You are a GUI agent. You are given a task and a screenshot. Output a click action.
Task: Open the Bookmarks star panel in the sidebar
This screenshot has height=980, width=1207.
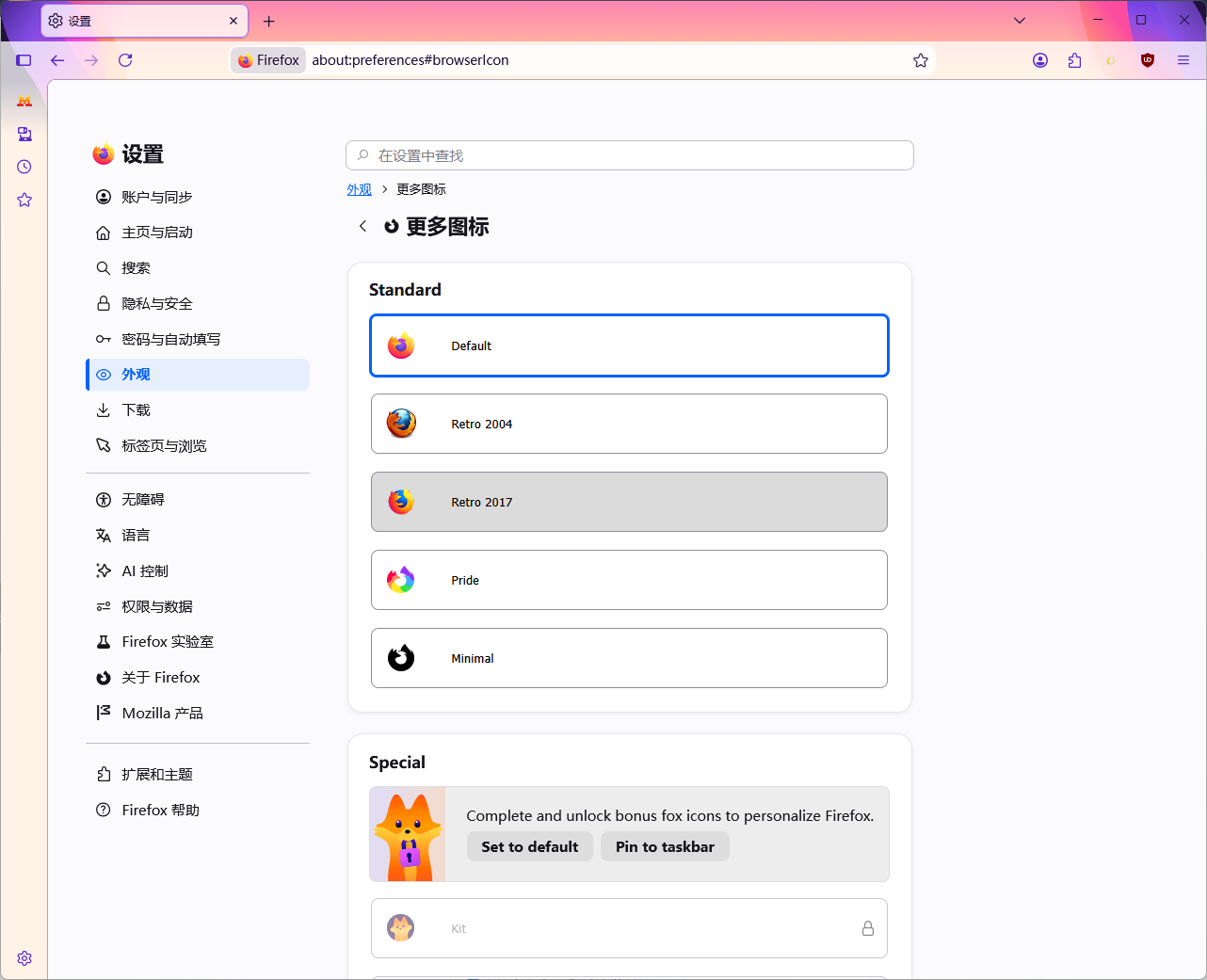pos(24,200)
